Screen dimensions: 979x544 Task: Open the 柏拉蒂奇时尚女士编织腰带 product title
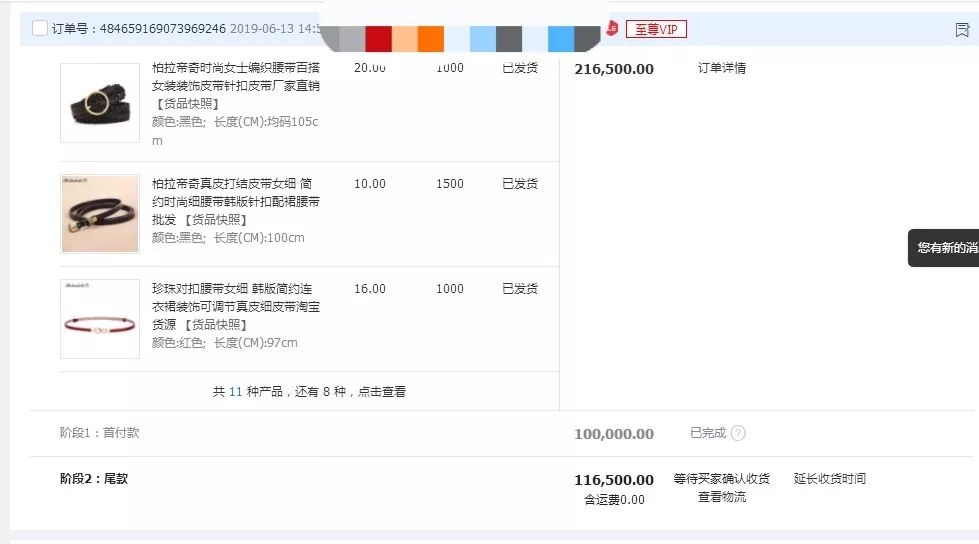[x=235, y=77]
